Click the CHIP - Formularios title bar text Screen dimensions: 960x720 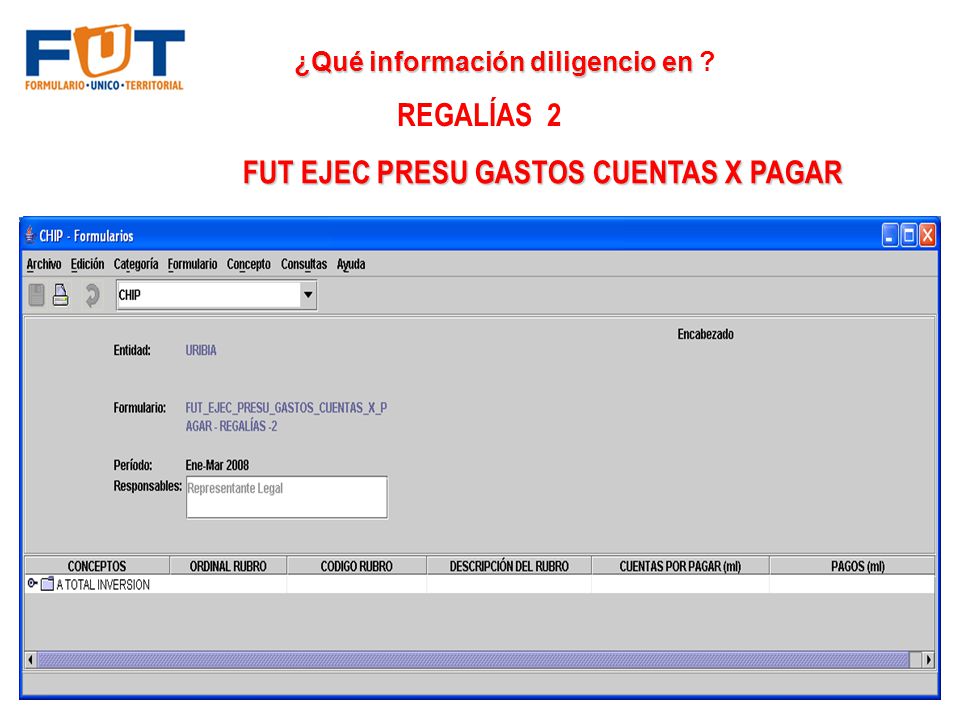(86, 236)
